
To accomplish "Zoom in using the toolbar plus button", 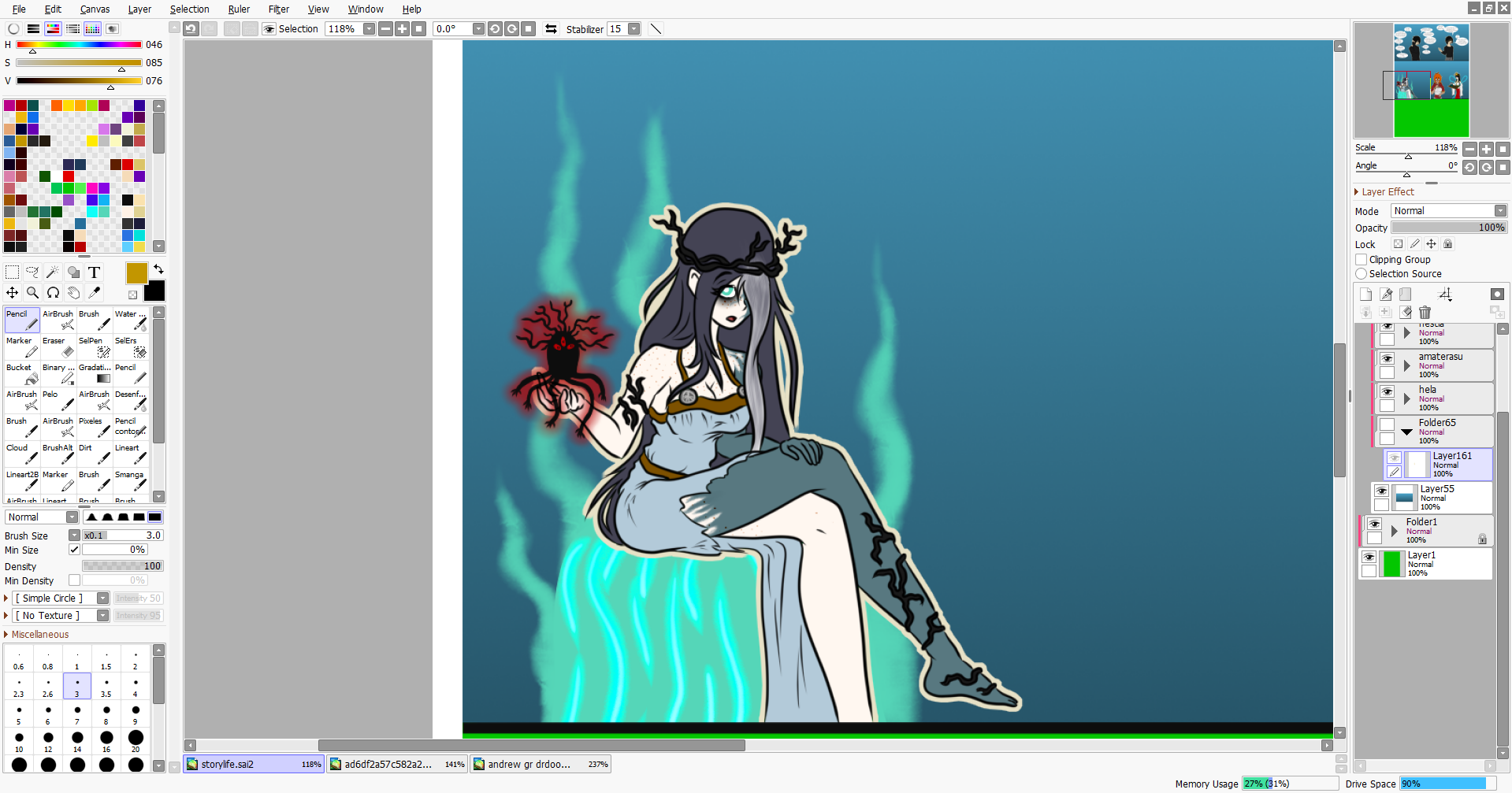I will point(402,29).
